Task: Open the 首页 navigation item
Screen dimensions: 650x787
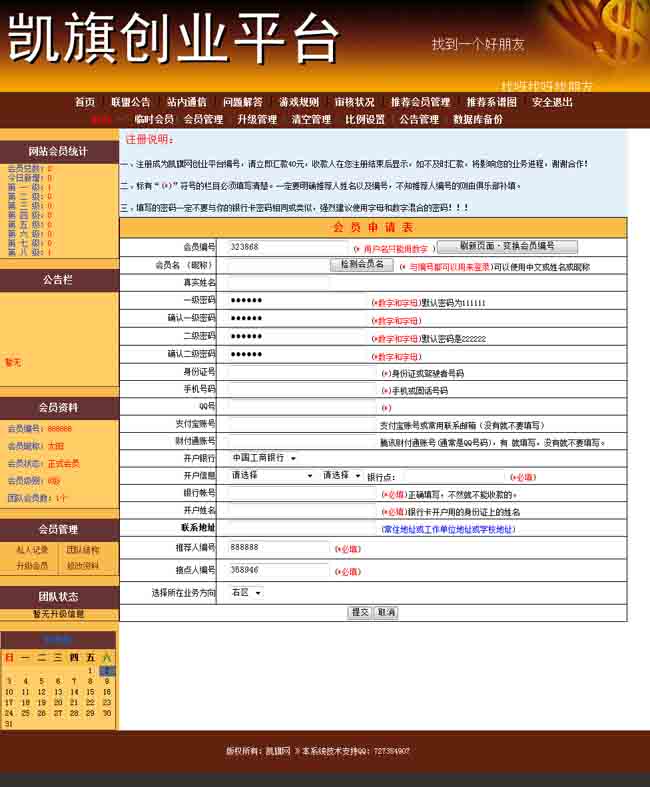Action: tap(85, 102)
